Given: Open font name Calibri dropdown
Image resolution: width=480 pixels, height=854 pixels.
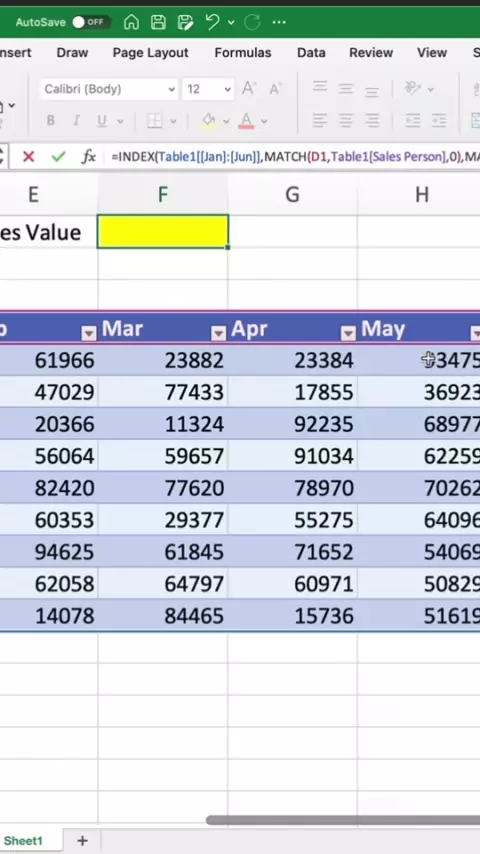Looking at the screenshot, I should 109,89.
